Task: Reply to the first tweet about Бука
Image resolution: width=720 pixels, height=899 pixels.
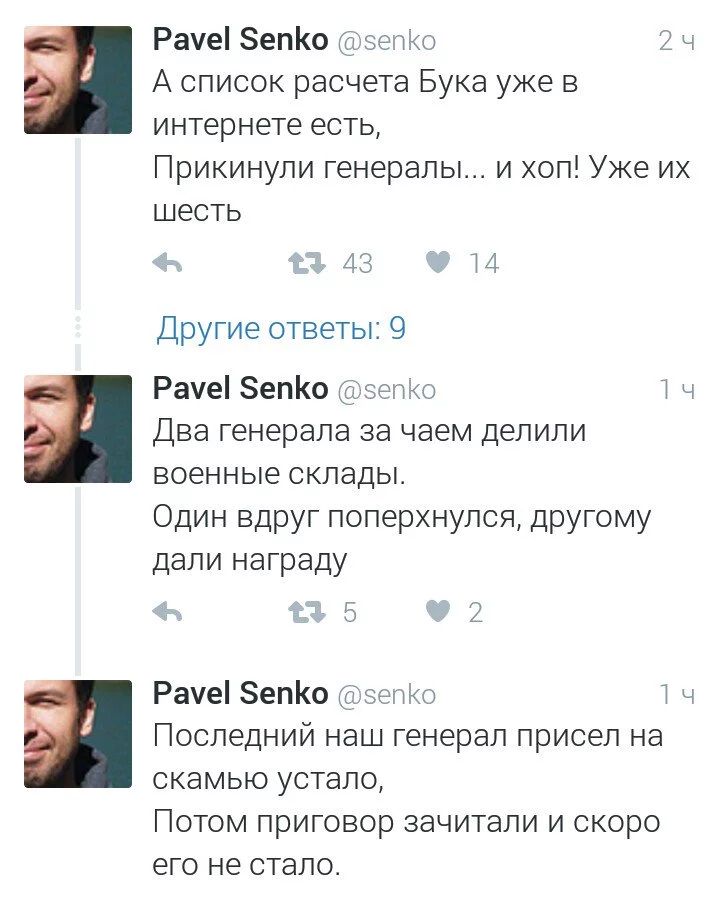Action: tap(167, 263)
